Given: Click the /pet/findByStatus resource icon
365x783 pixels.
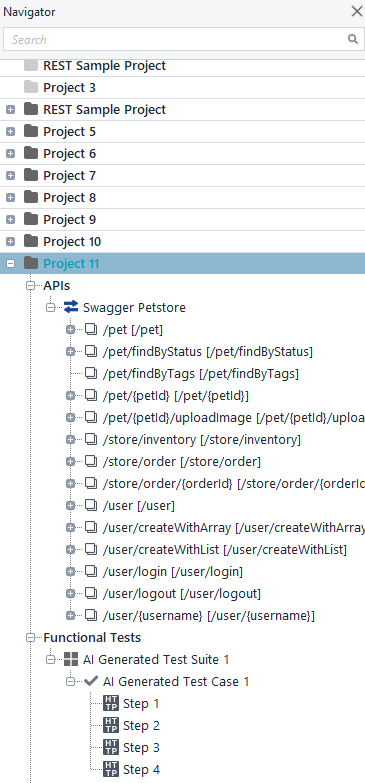Looking at the screenshot, I should point(90,352).
